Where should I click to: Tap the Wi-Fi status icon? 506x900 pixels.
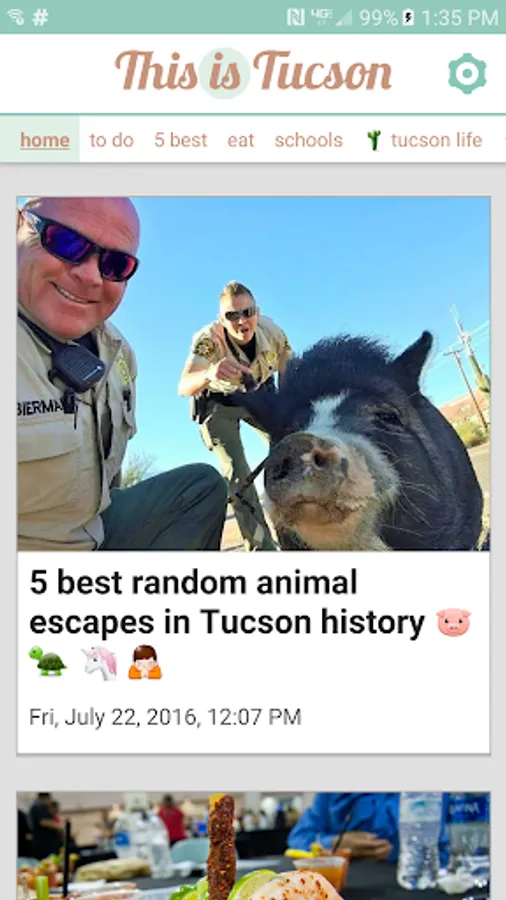click(15, 17)
